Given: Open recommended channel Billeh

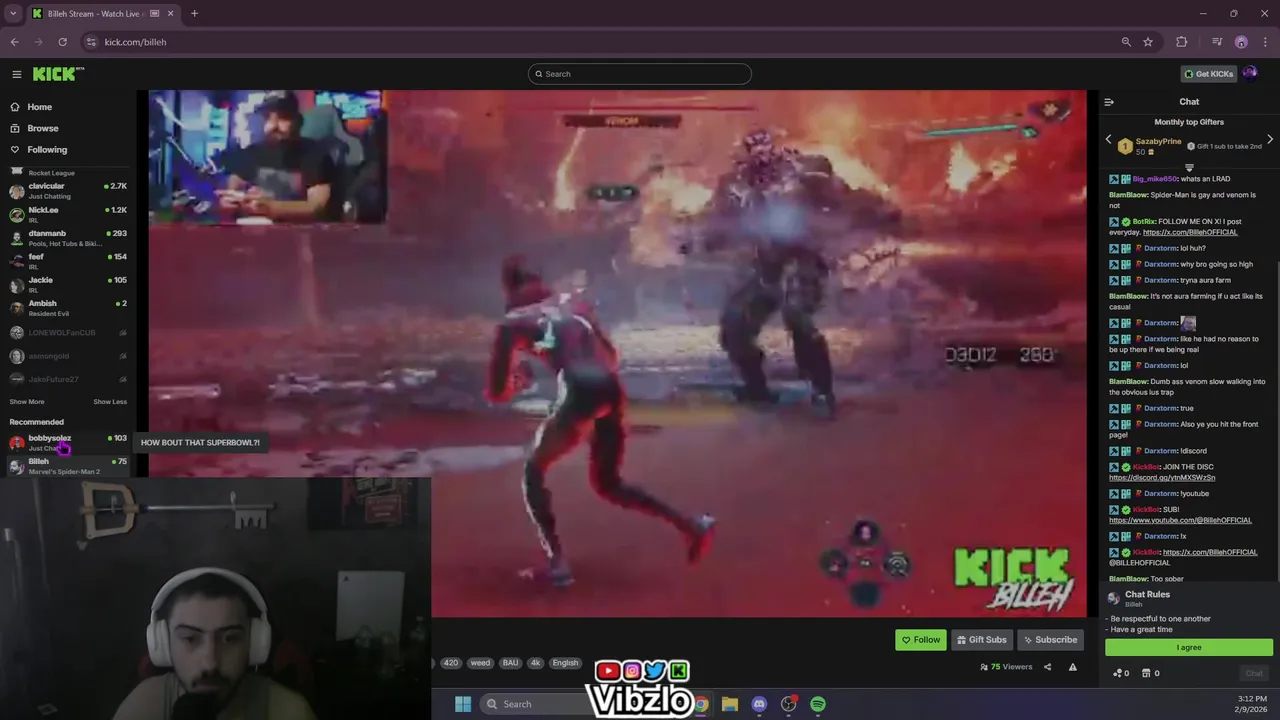Looking at the screenshot, I should 68,466.
